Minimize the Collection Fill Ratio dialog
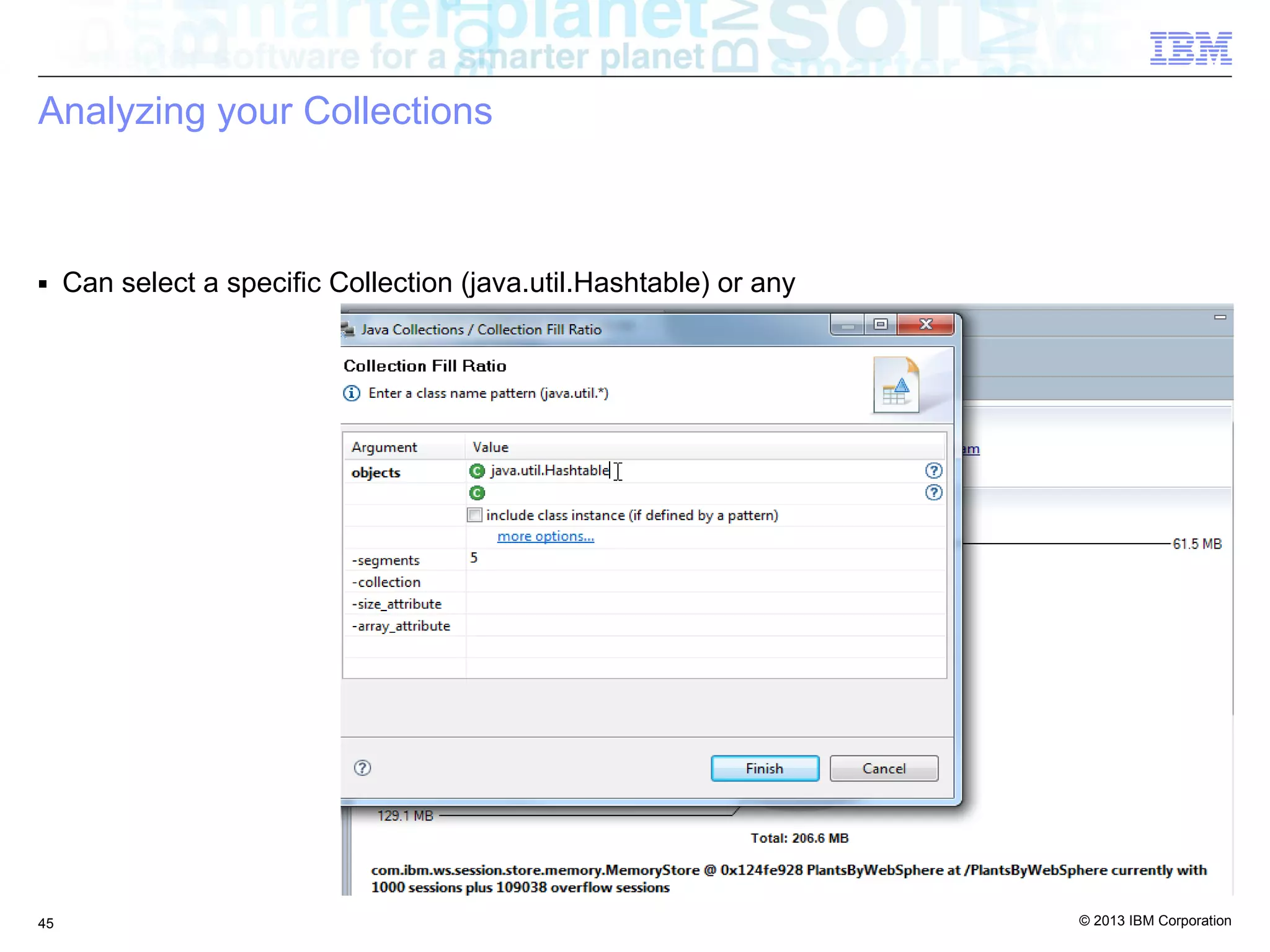Image resolution: width=1270 pixels, height=952 pixels. pos(848,324)
